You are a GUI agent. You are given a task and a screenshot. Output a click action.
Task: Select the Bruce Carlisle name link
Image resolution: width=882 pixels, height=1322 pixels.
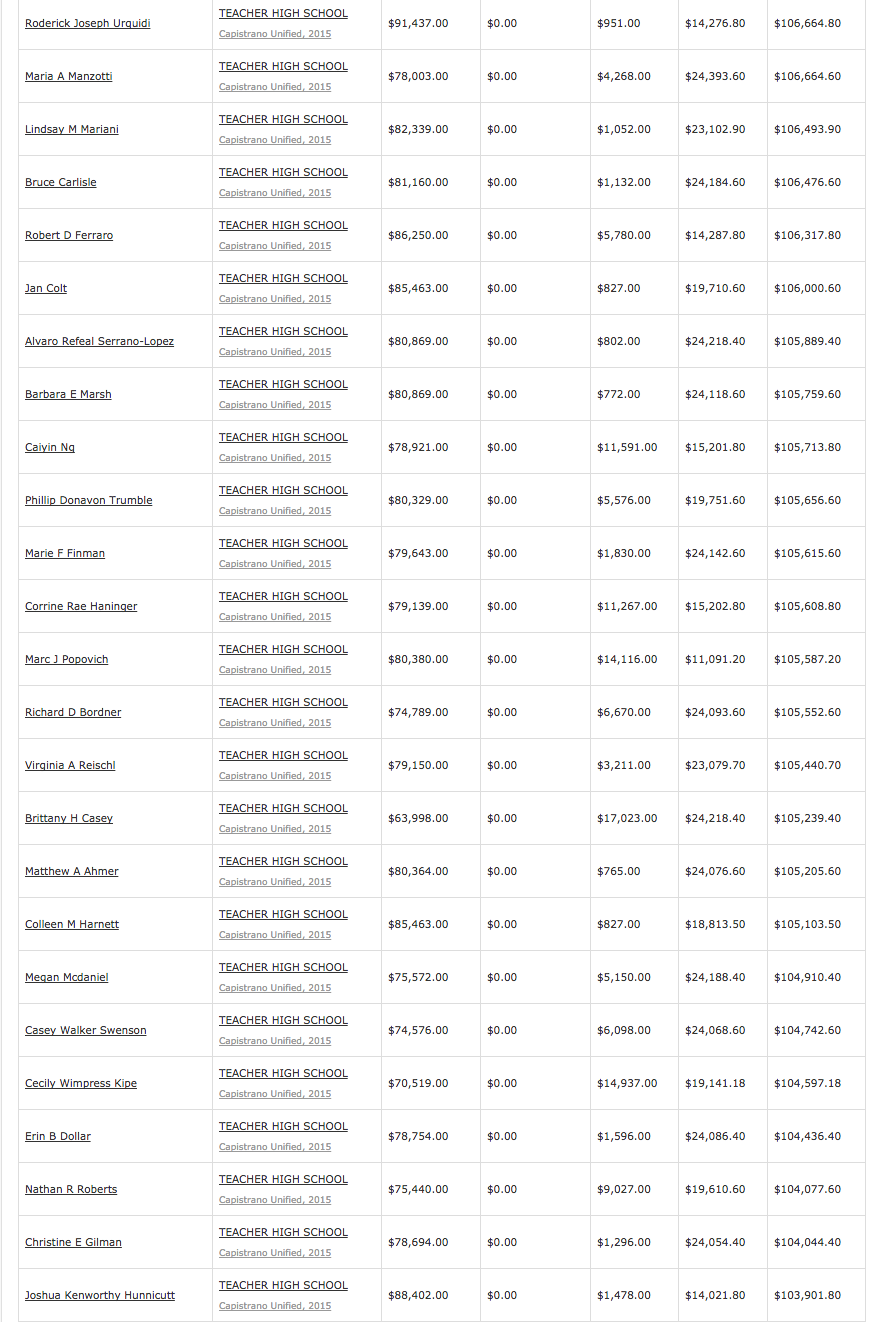point(60,182)
